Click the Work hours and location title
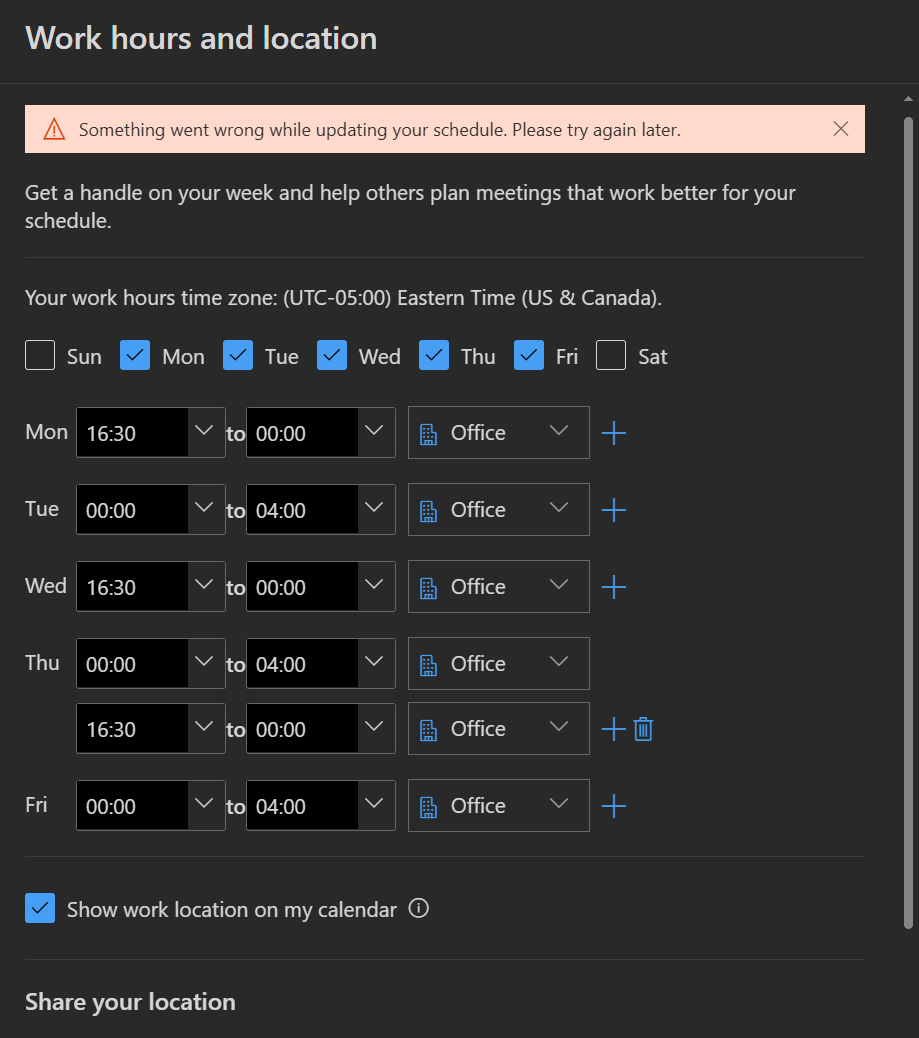 (x=201, y=38)
